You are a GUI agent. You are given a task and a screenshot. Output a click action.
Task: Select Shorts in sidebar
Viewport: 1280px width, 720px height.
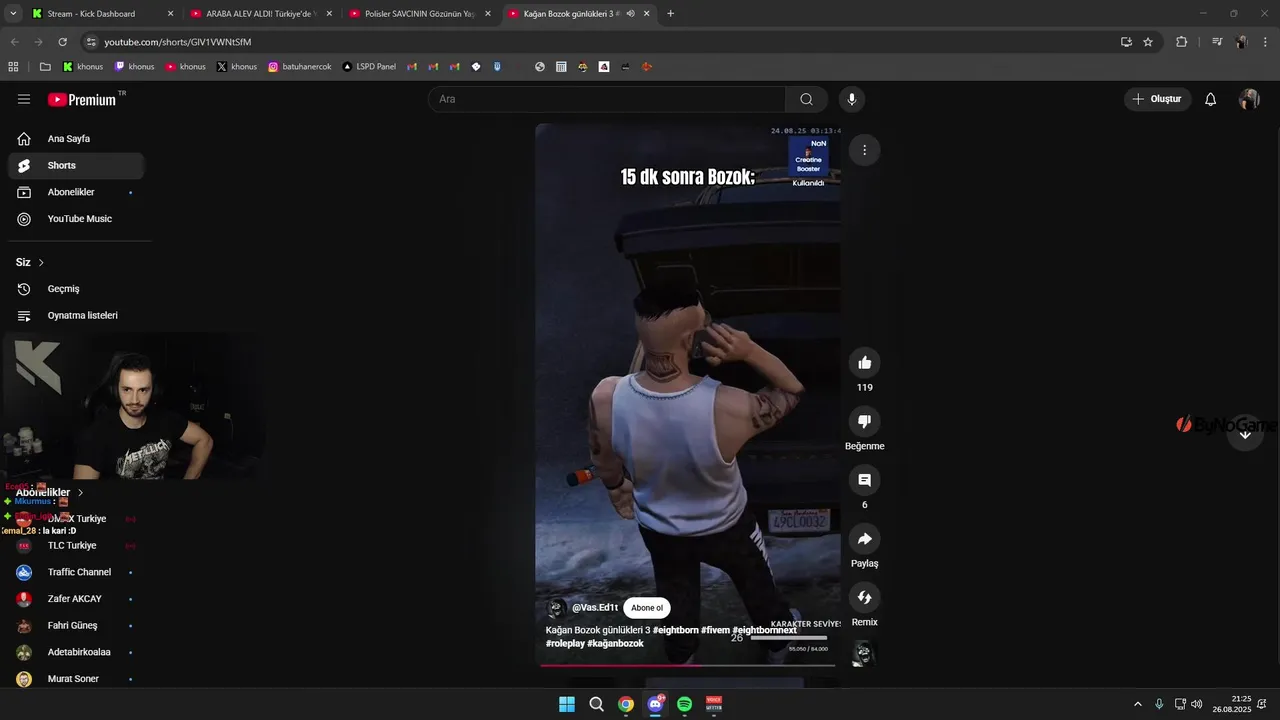76,165
